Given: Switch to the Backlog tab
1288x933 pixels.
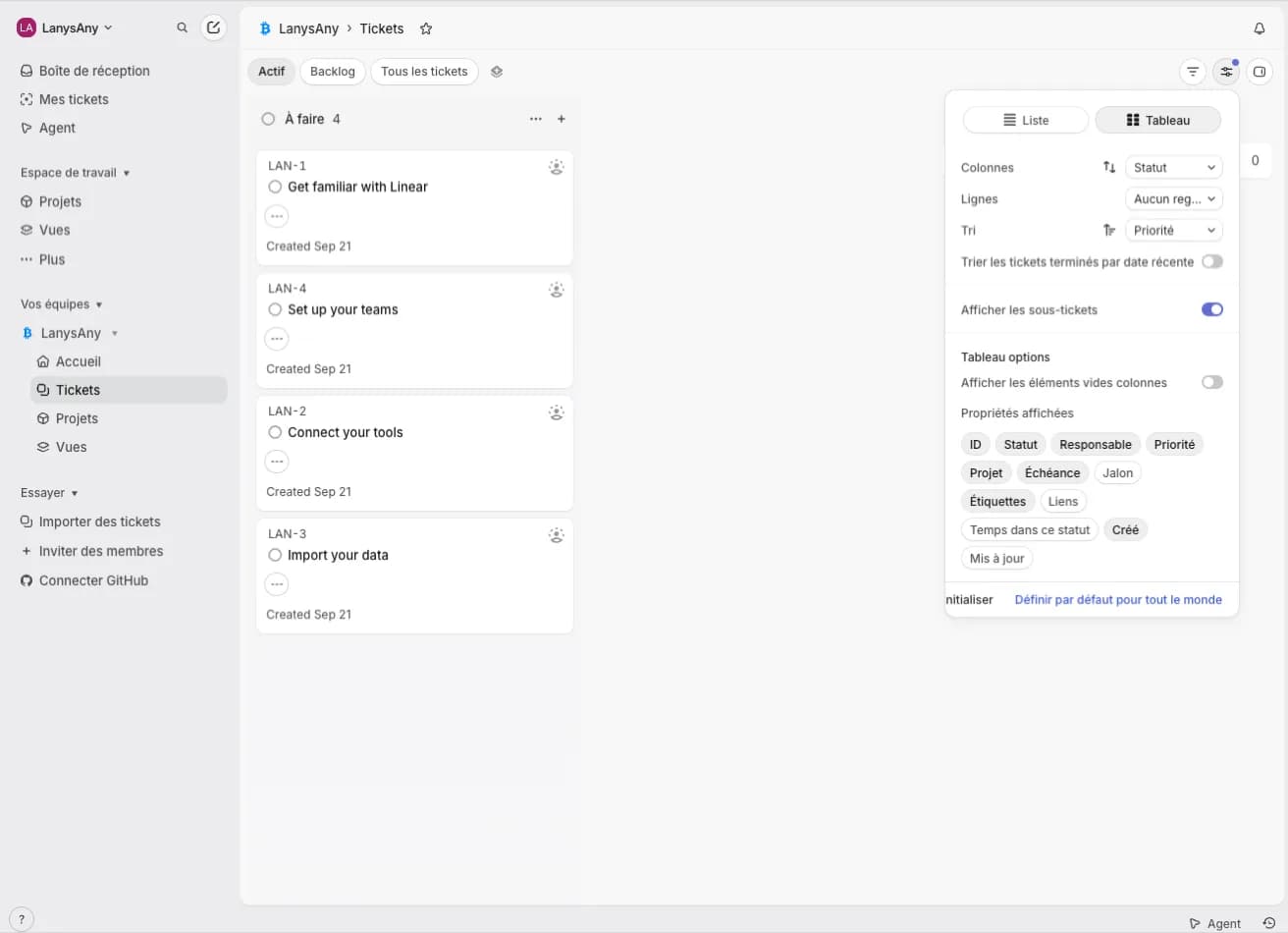Looking at the screenshot, I should tap(333, 72).
